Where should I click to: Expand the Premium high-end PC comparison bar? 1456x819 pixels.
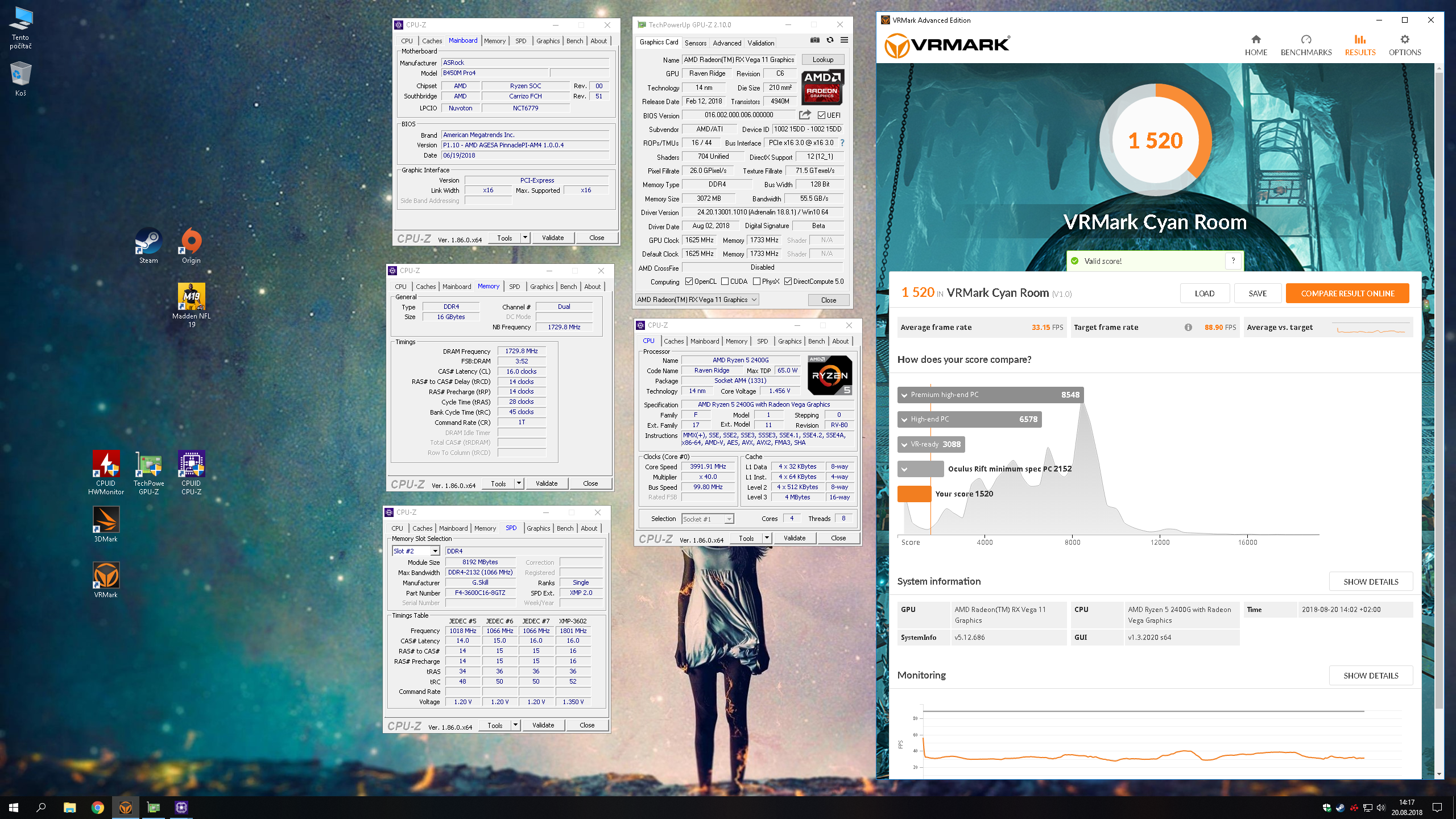click(990, 395)
